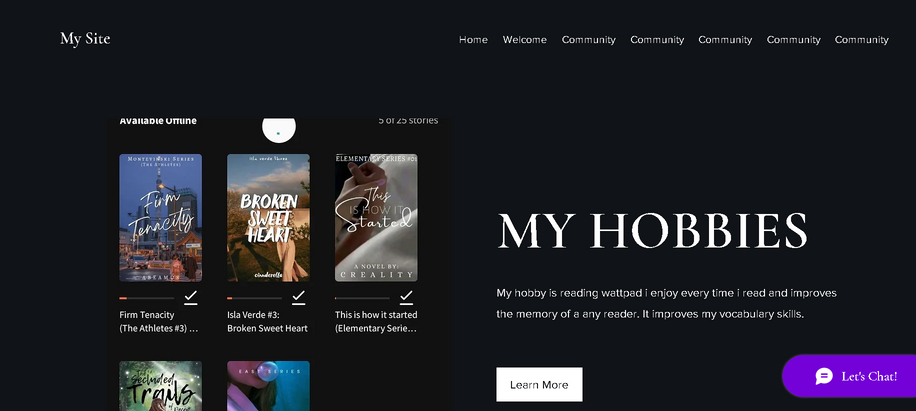Click the reading progress bar under Isla Verde #3

pyautogui.click(x=254, y=298)
